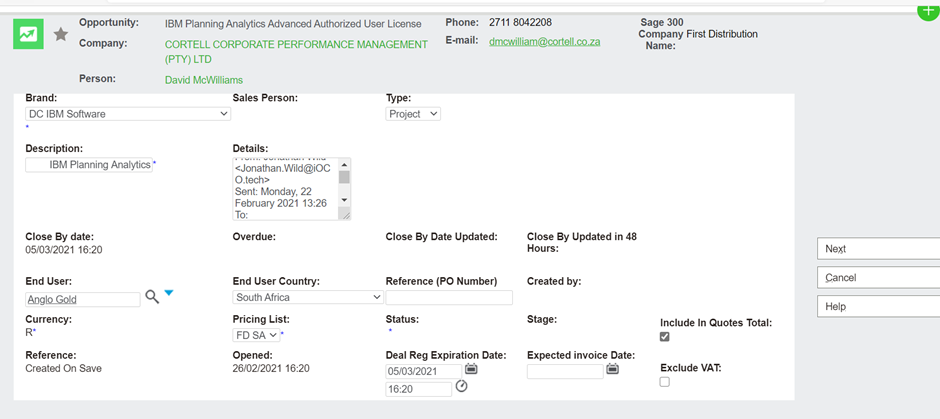Image resolution: width=940 pixels, height=419 pixels.
Task: Click the Next button
Action: click(x=878, y=249)
